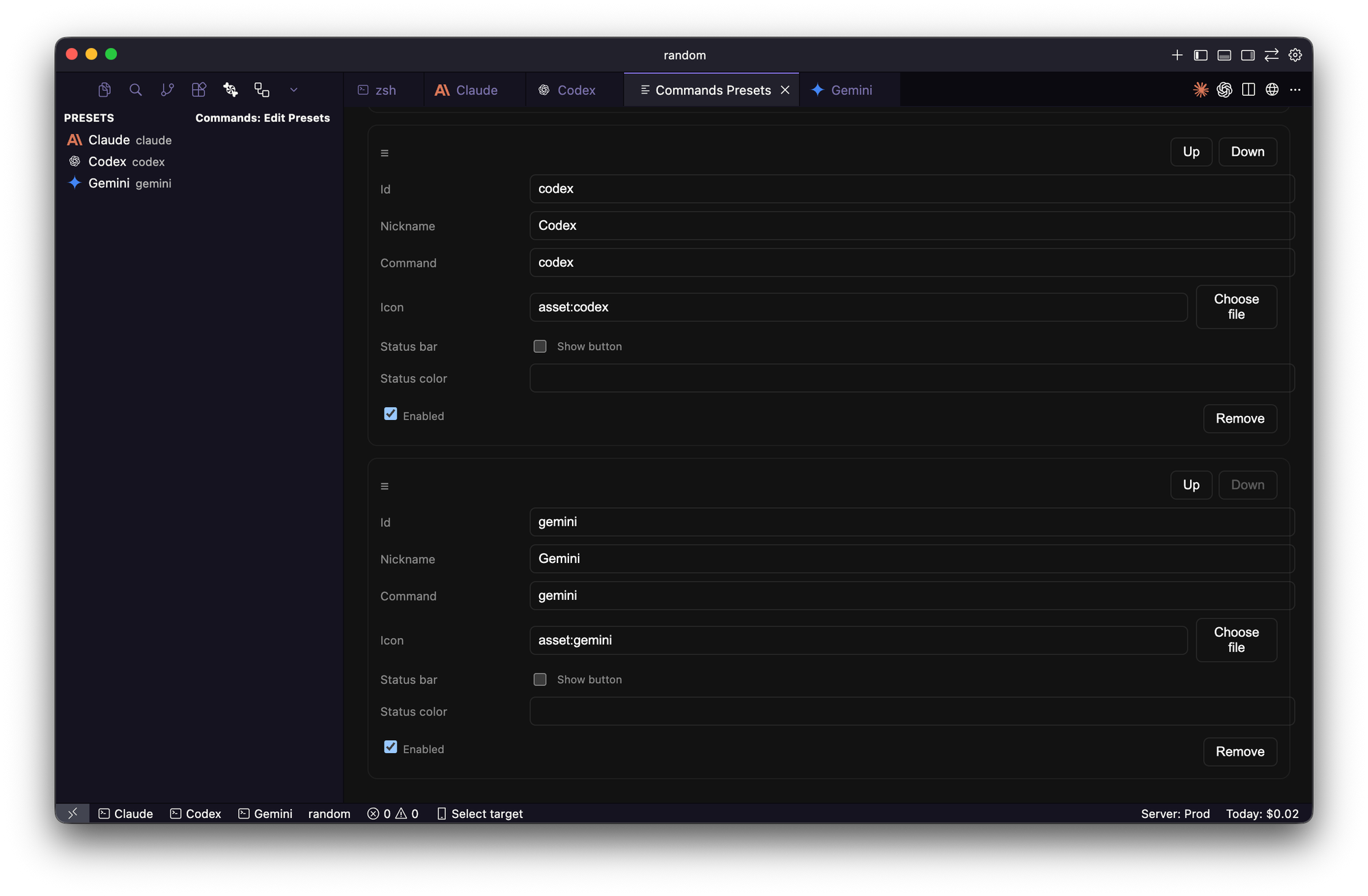Click the remote connection status bar icon
Image resolution: width=1368 pixels, height=896 pixels.
point(73,813)
